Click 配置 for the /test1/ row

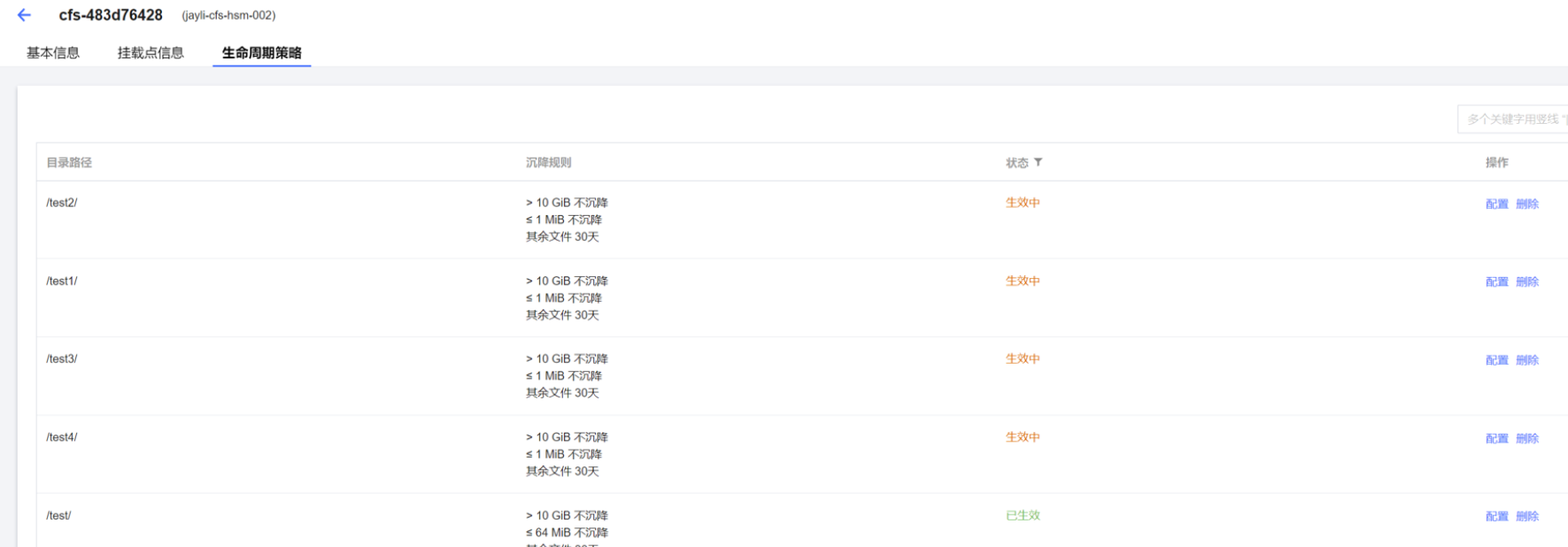point(1496,281)
